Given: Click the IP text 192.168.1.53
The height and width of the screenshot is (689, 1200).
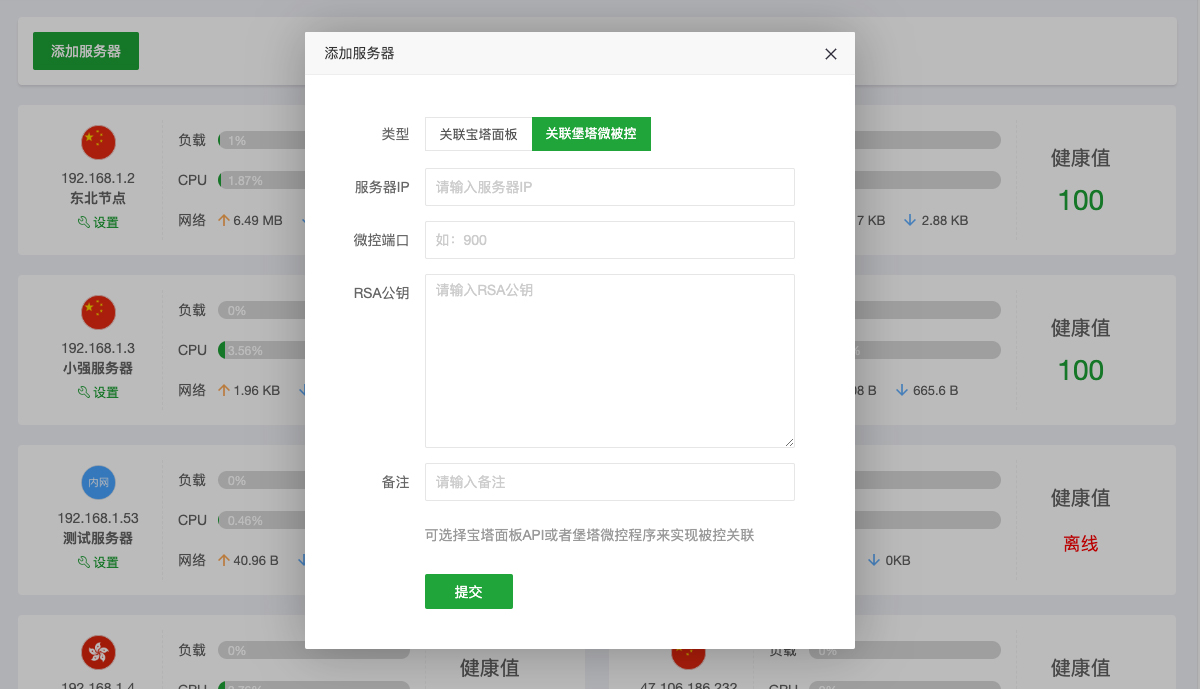Looking at the screenshot, I should (x=98, y=518).
